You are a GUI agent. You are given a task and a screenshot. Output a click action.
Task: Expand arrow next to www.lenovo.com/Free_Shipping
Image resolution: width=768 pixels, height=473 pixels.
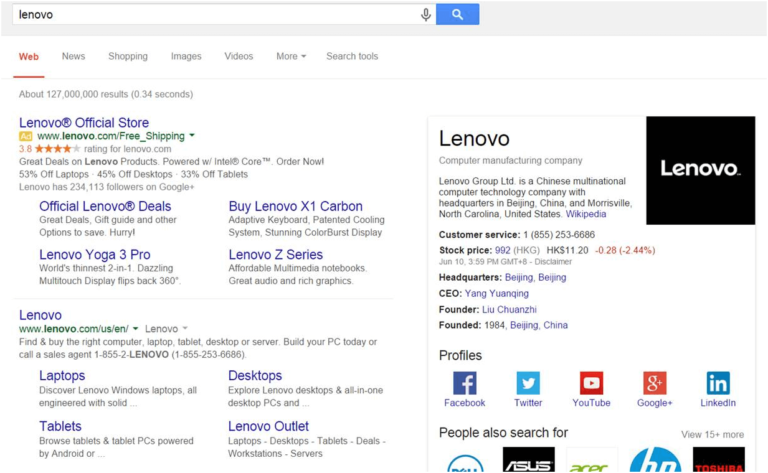pyautogui.click(x=192, y=135)
